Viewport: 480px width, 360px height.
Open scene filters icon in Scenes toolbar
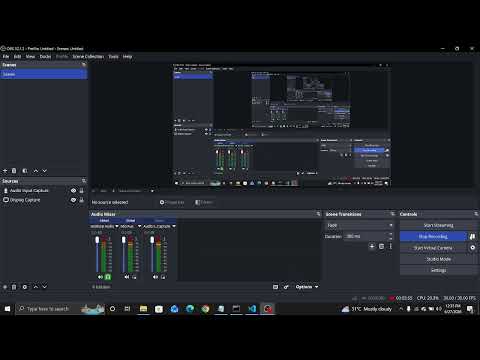tap(25, 171)
